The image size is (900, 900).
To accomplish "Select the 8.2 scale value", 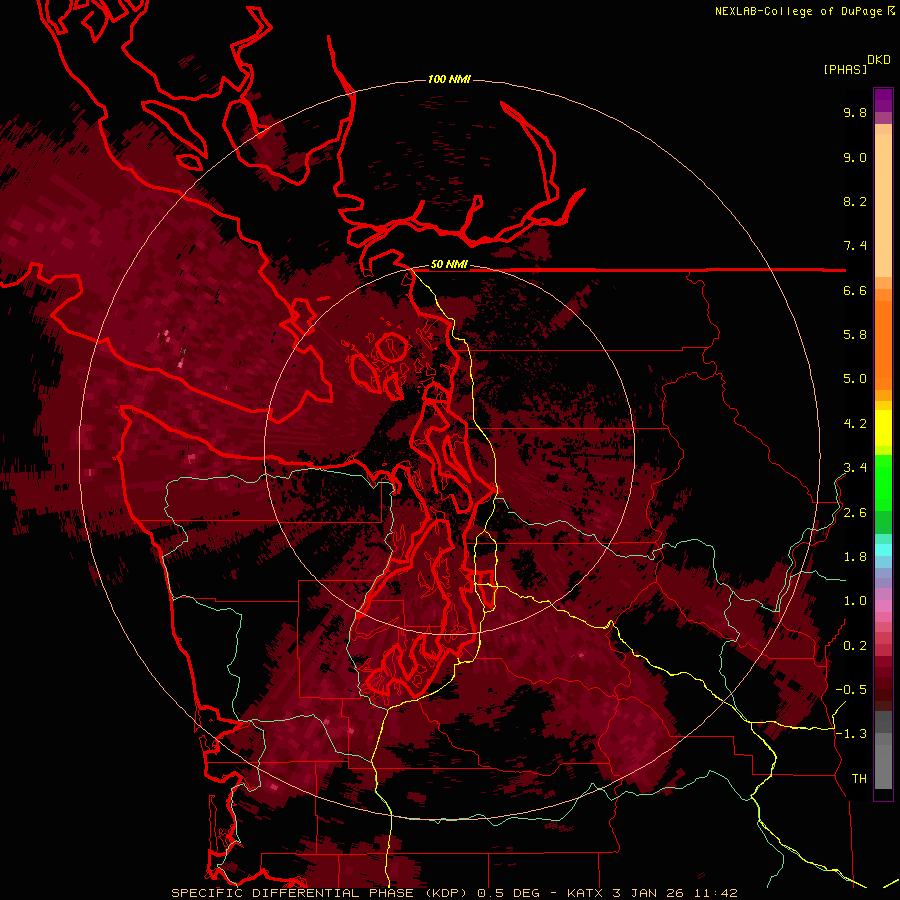I will (x=855, y=201).
